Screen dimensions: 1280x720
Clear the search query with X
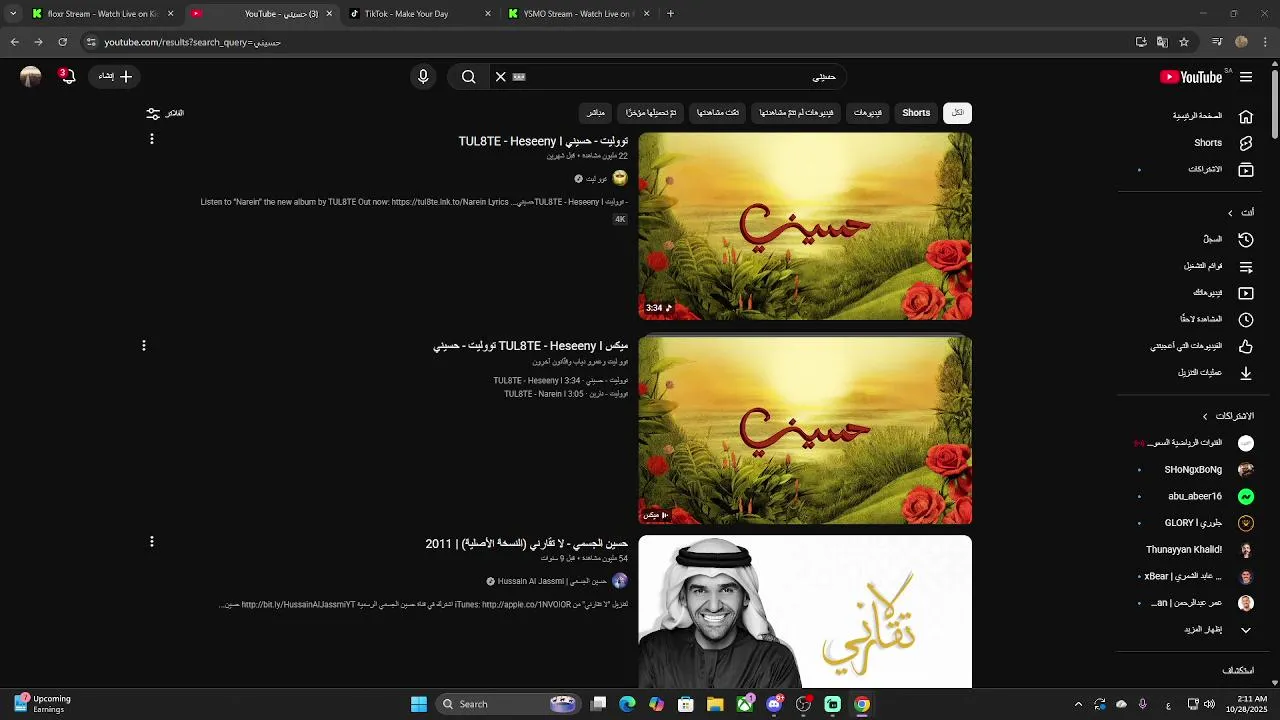pyautogui.click(x=501, y=77)
